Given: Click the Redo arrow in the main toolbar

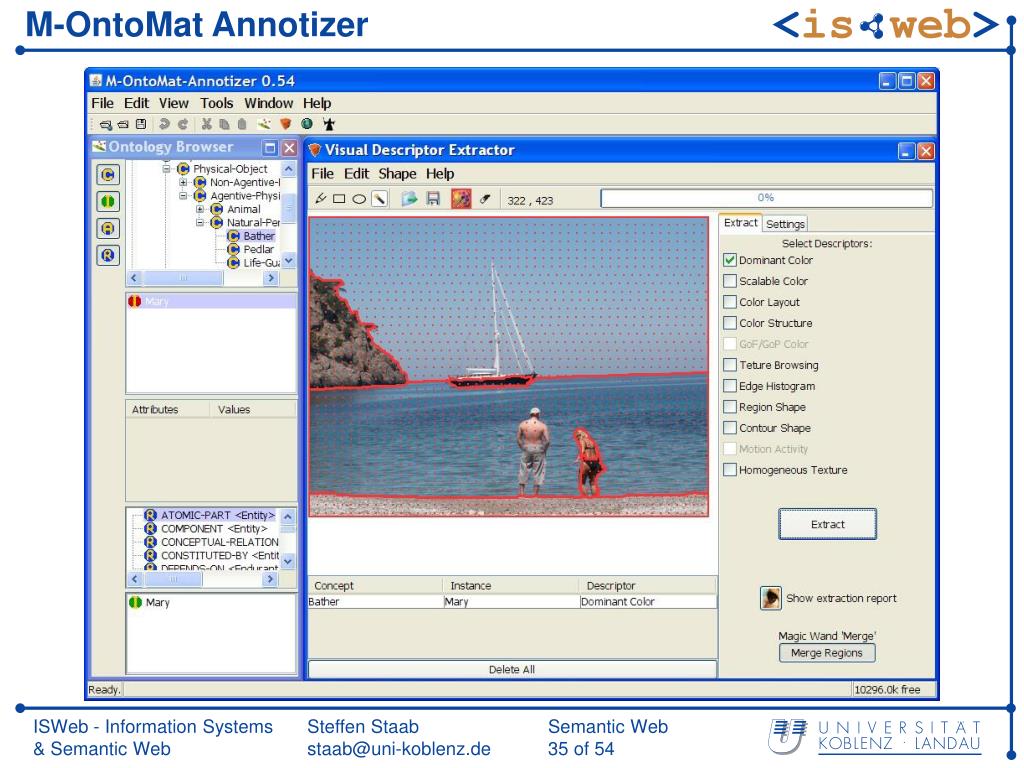Looking at the screenshot, I should coord(183,124).
